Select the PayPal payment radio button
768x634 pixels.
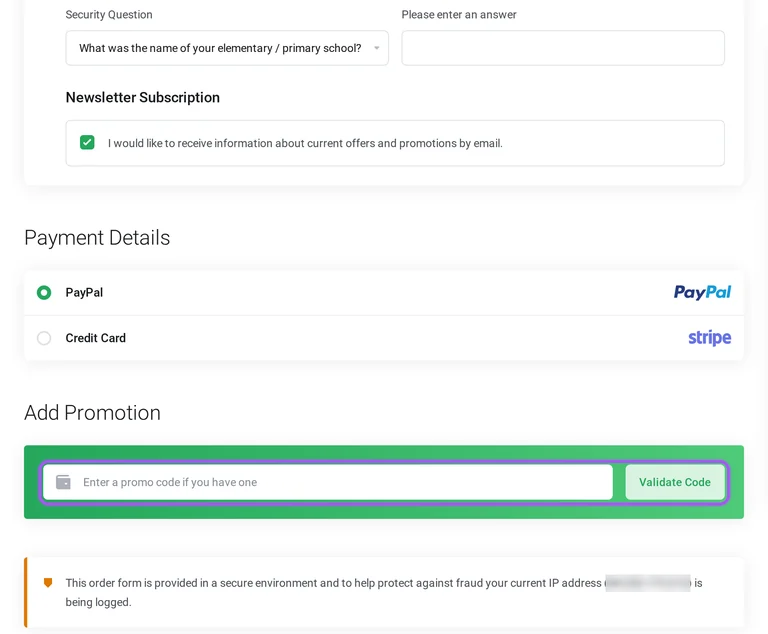(44, 293)
